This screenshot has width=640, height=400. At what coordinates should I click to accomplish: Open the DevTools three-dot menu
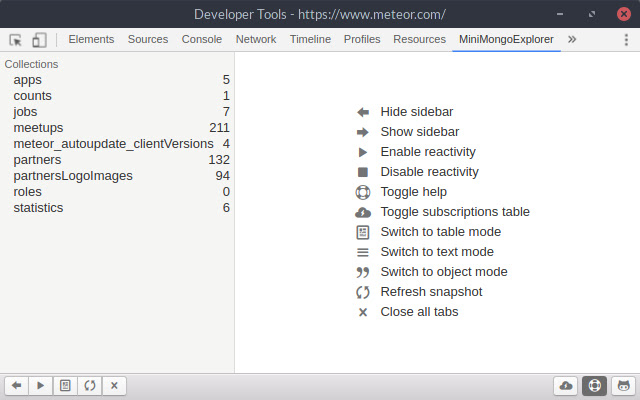626,40
